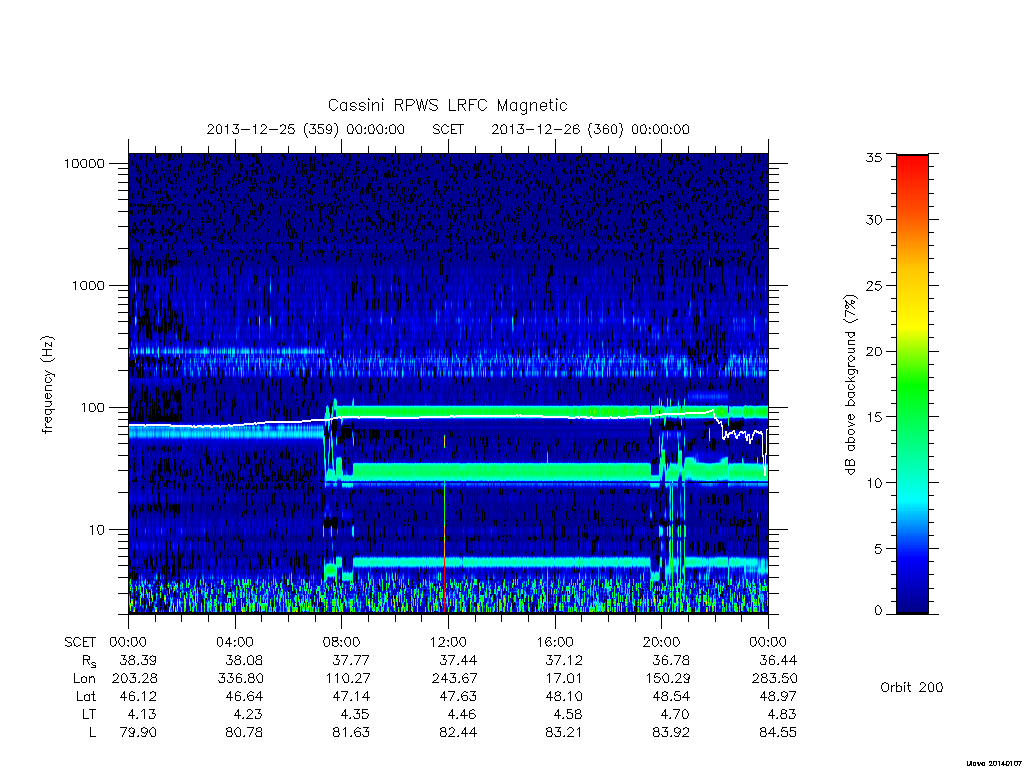Click the green middle of the color bar

pyautogui.click(x=912, y=384)
